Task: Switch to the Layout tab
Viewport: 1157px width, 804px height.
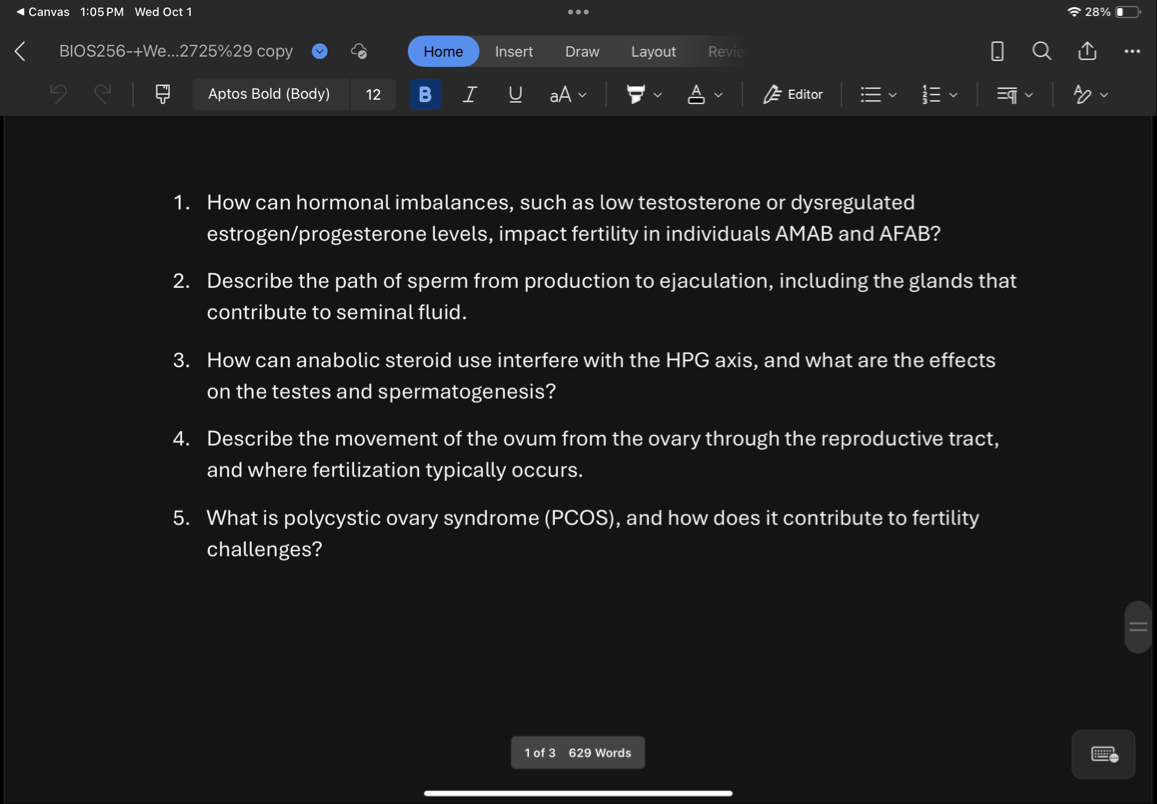Action: pyautogui.click(x=653, y=52)
